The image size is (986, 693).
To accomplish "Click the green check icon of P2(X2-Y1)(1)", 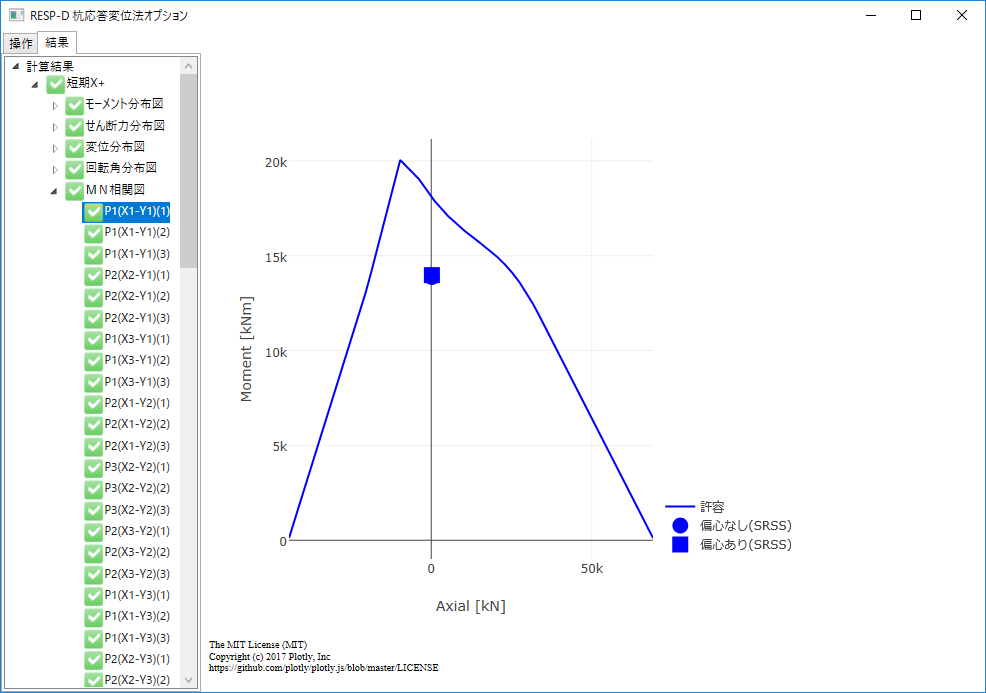I will pyautogui.click(x=93, y=276).
